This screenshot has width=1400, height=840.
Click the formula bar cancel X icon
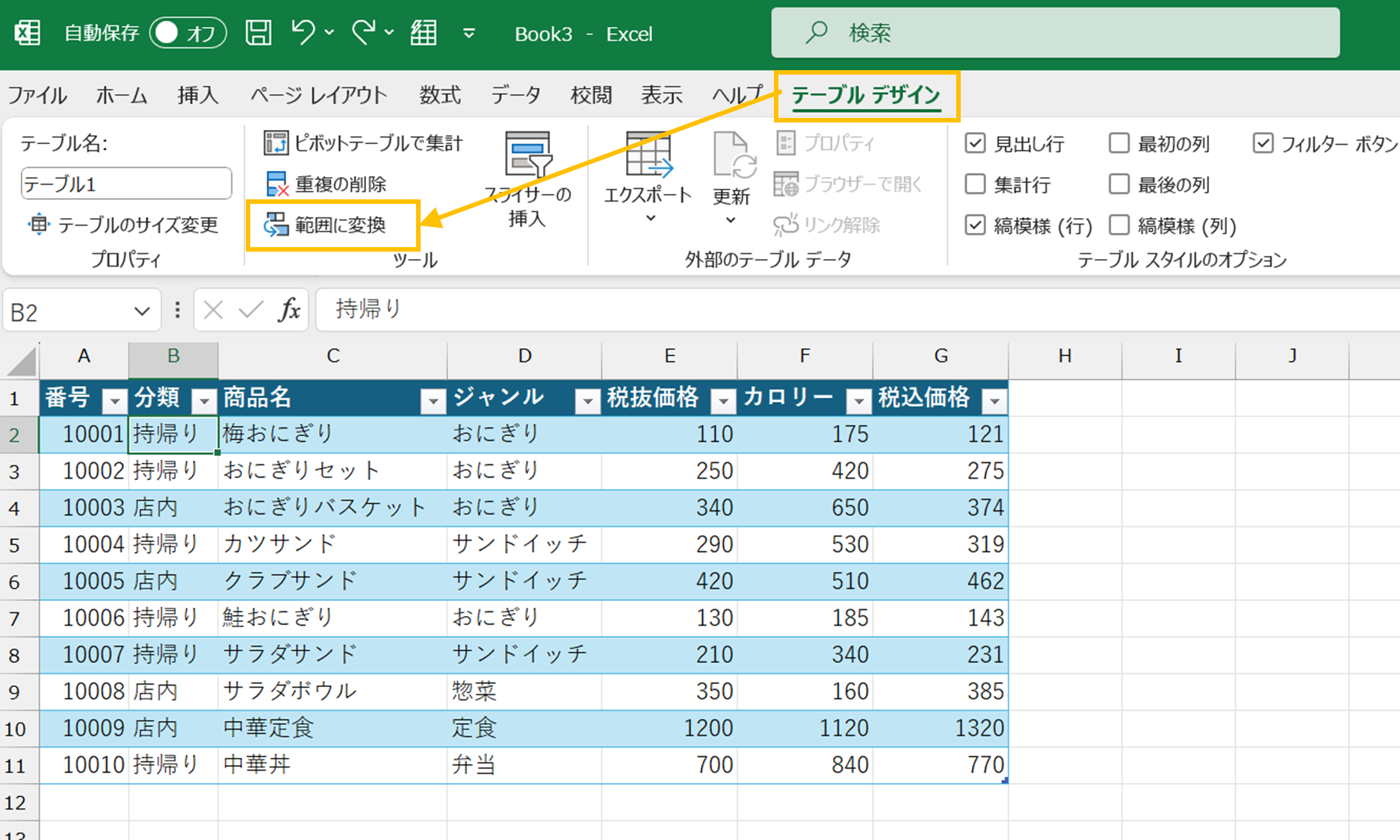[x=213, y=310]
